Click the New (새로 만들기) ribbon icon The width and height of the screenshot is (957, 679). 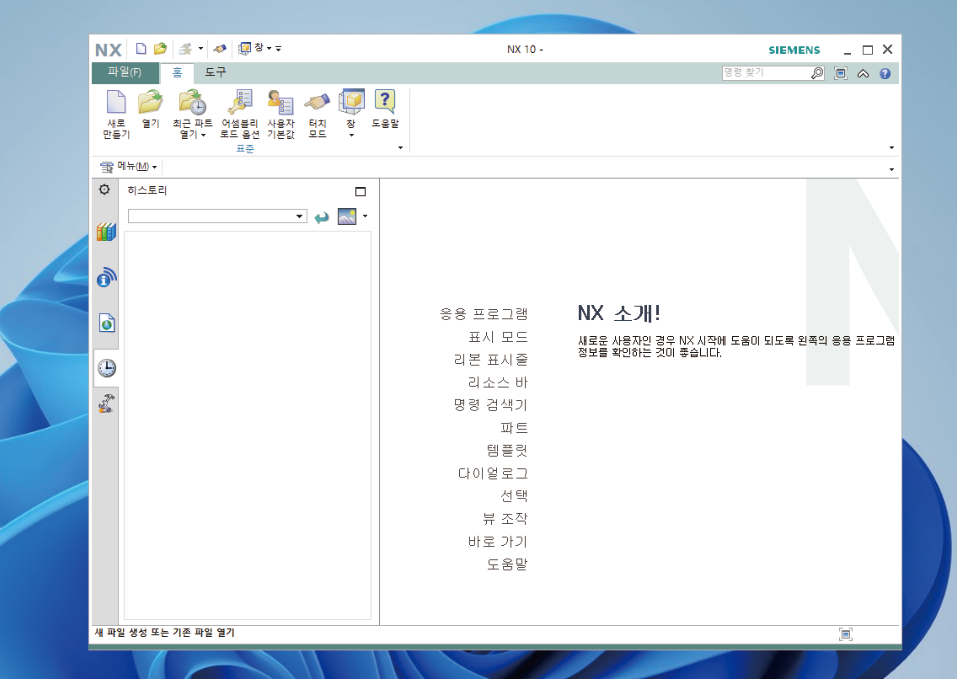(x=116, y=114)
